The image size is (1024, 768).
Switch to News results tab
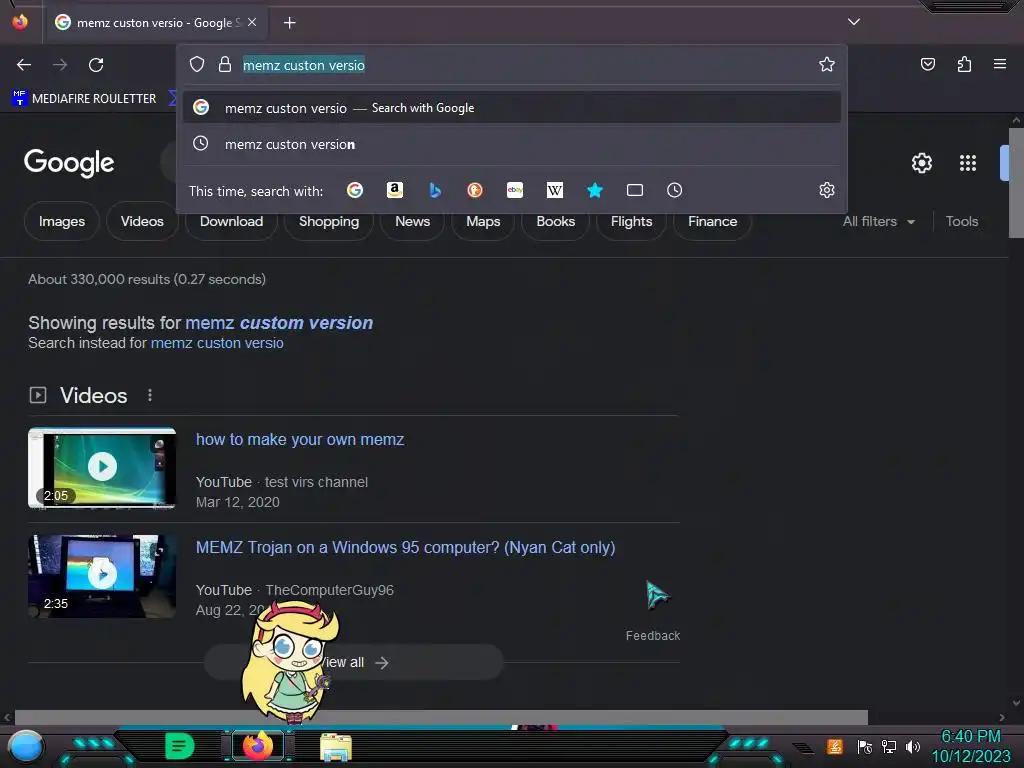click(x=412, y=221)
